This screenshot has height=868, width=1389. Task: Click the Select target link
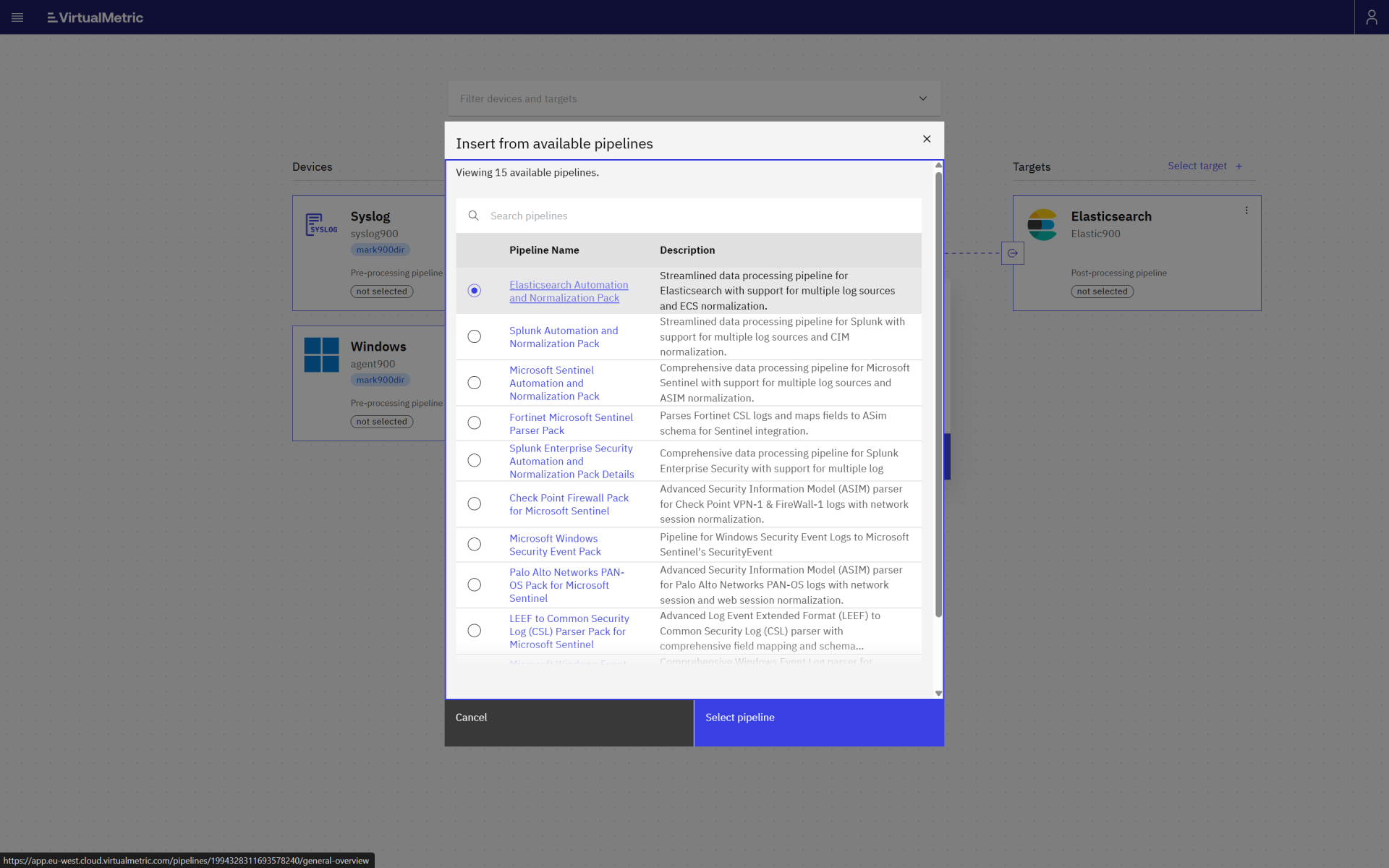(1197, 166)
